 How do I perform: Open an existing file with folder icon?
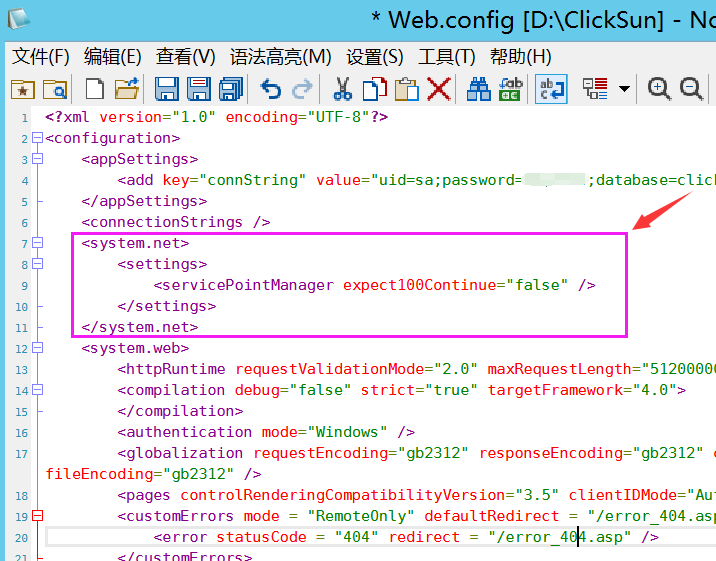(126, 89)
